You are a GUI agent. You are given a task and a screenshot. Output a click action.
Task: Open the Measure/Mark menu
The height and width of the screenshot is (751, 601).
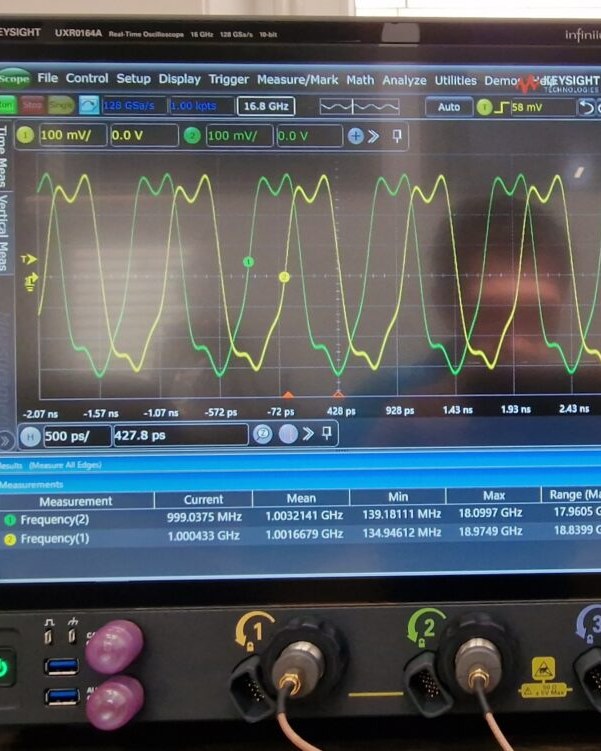297,80
